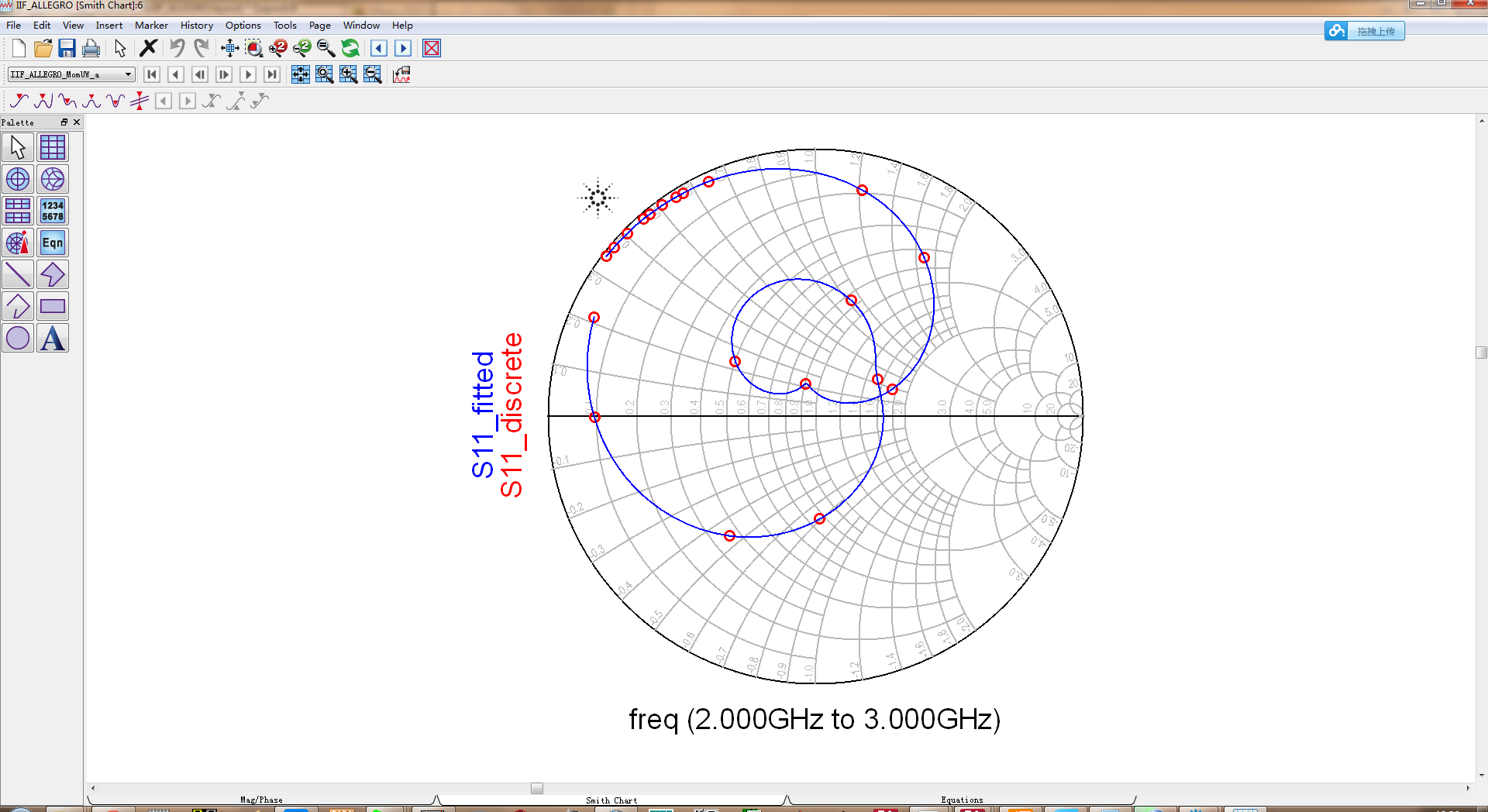1488x812 pixels.
Task: Select the text tool with the letter A
Action: click(x=53, y=338)
